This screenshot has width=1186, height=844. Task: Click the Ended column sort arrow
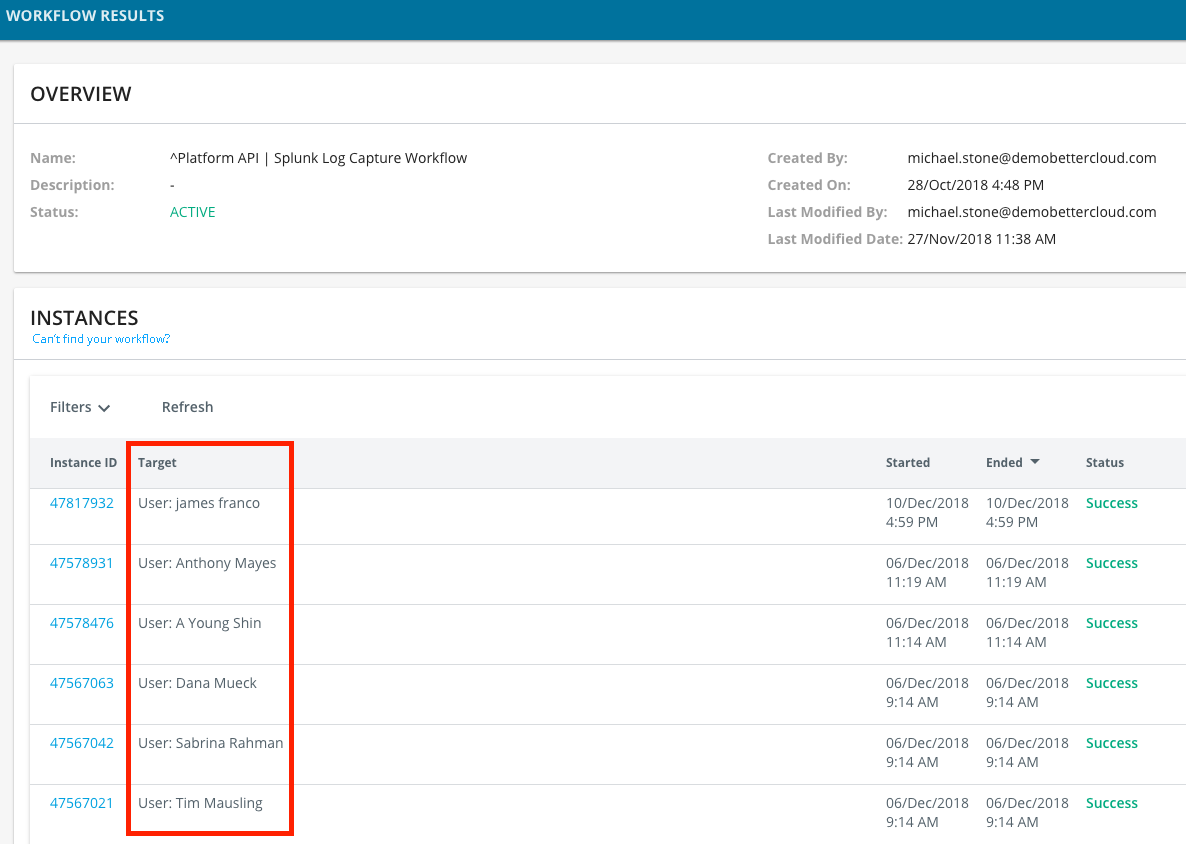point(1035,462)
